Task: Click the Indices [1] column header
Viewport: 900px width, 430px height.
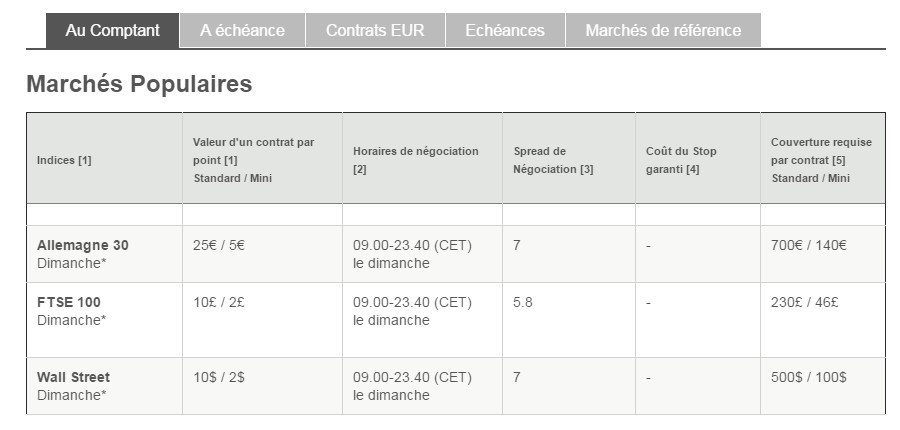Action: pos(64,160)
